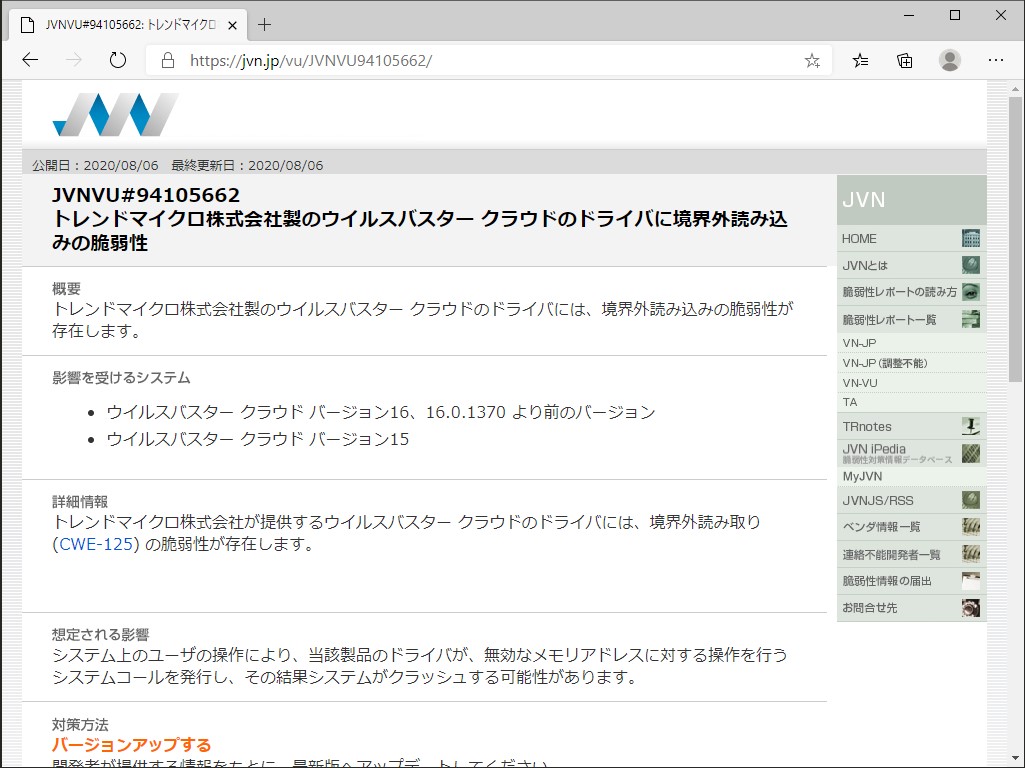Open the browser profile icon
Screen dimensions: 1025x768
click(950, 60)
